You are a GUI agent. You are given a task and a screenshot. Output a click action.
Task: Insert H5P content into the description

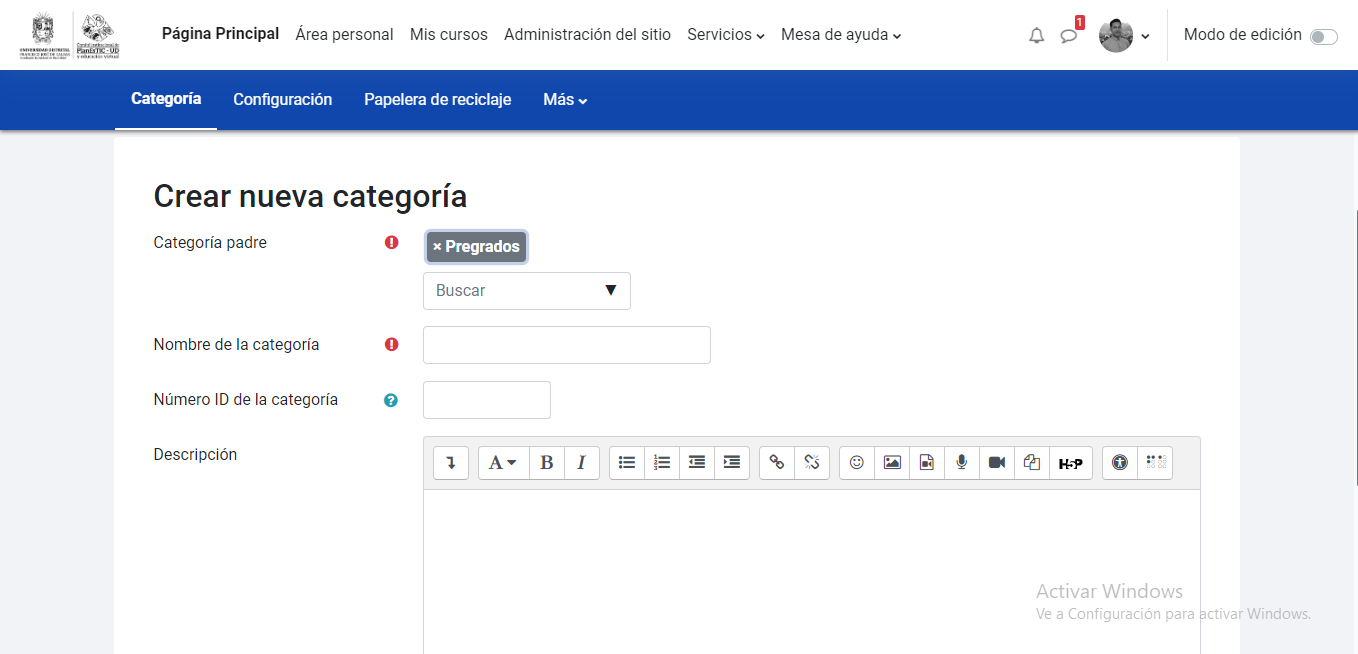tap(1069, 462)
